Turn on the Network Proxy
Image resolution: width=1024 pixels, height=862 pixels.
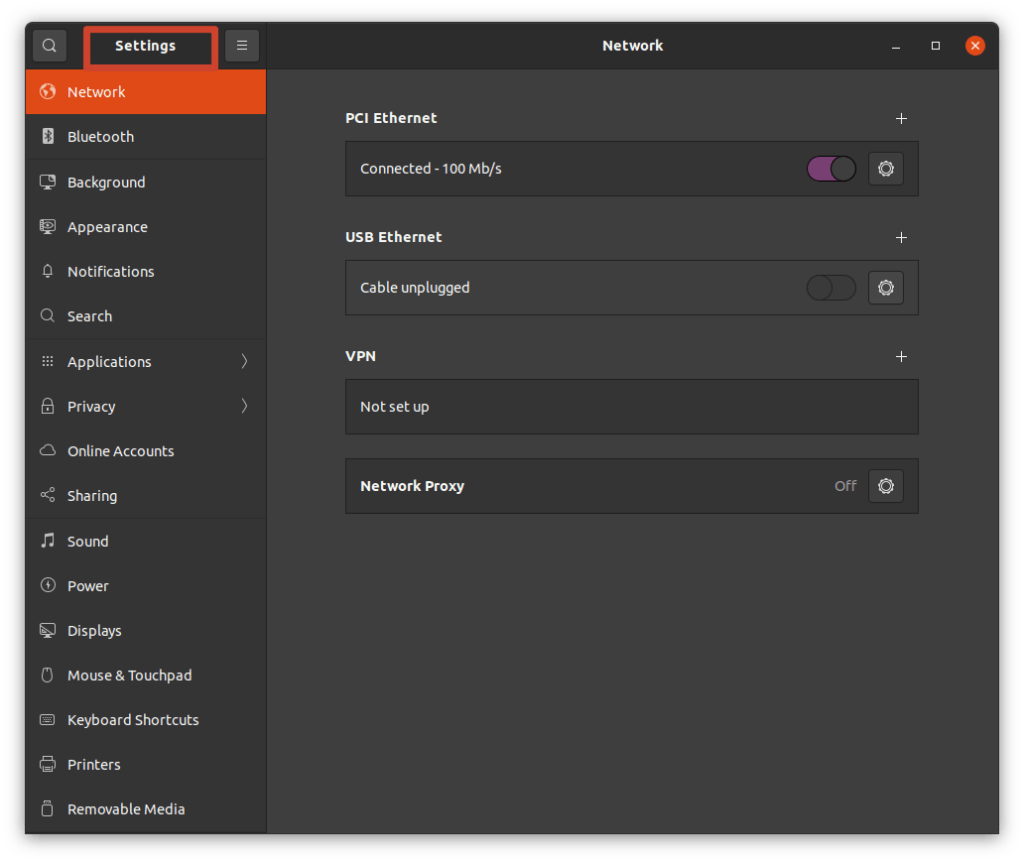[x=885, y=486]
